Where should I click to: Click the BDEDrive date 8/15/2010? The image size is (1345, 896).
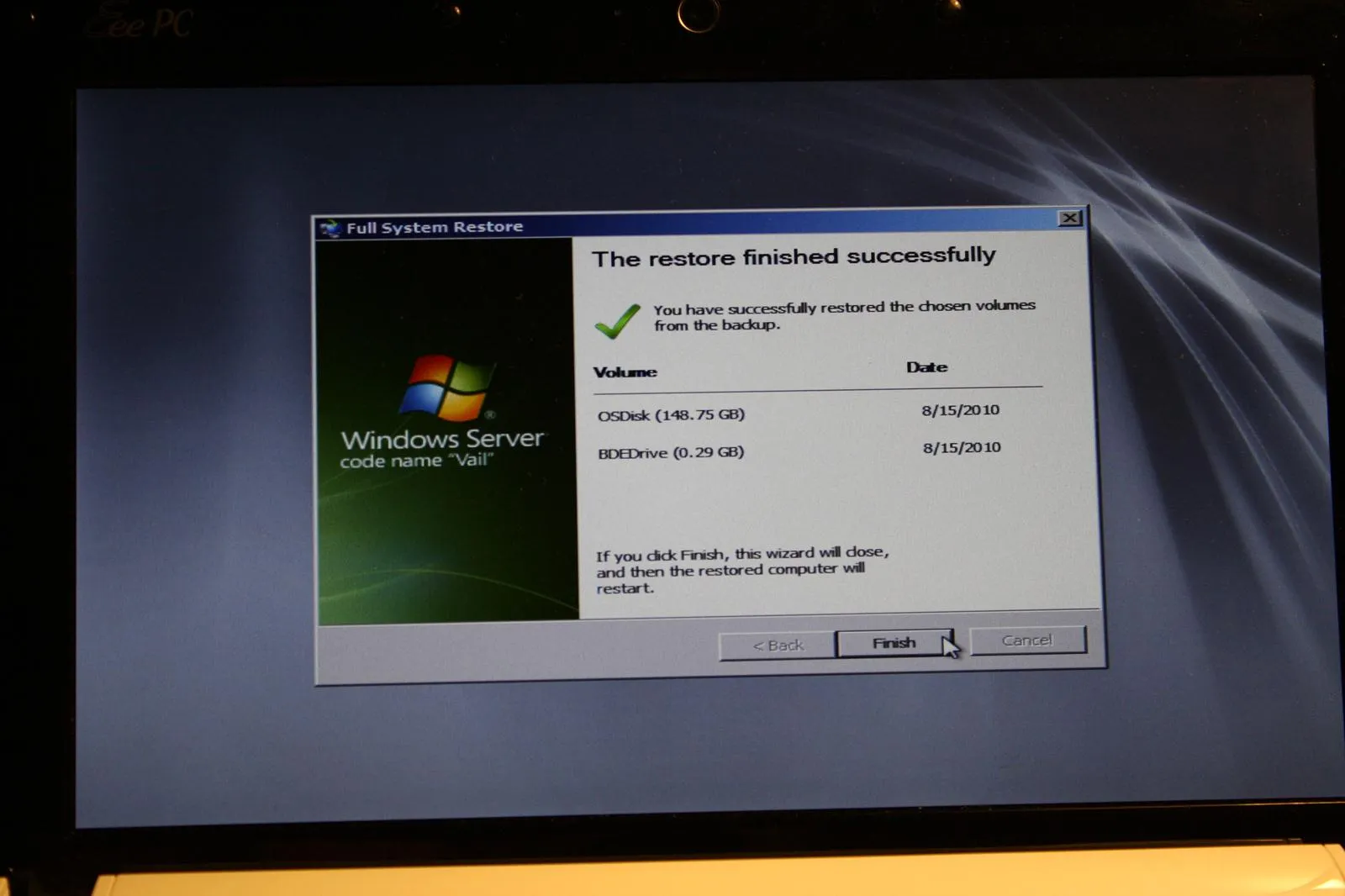pyautogui.click(x=963, y=447)
